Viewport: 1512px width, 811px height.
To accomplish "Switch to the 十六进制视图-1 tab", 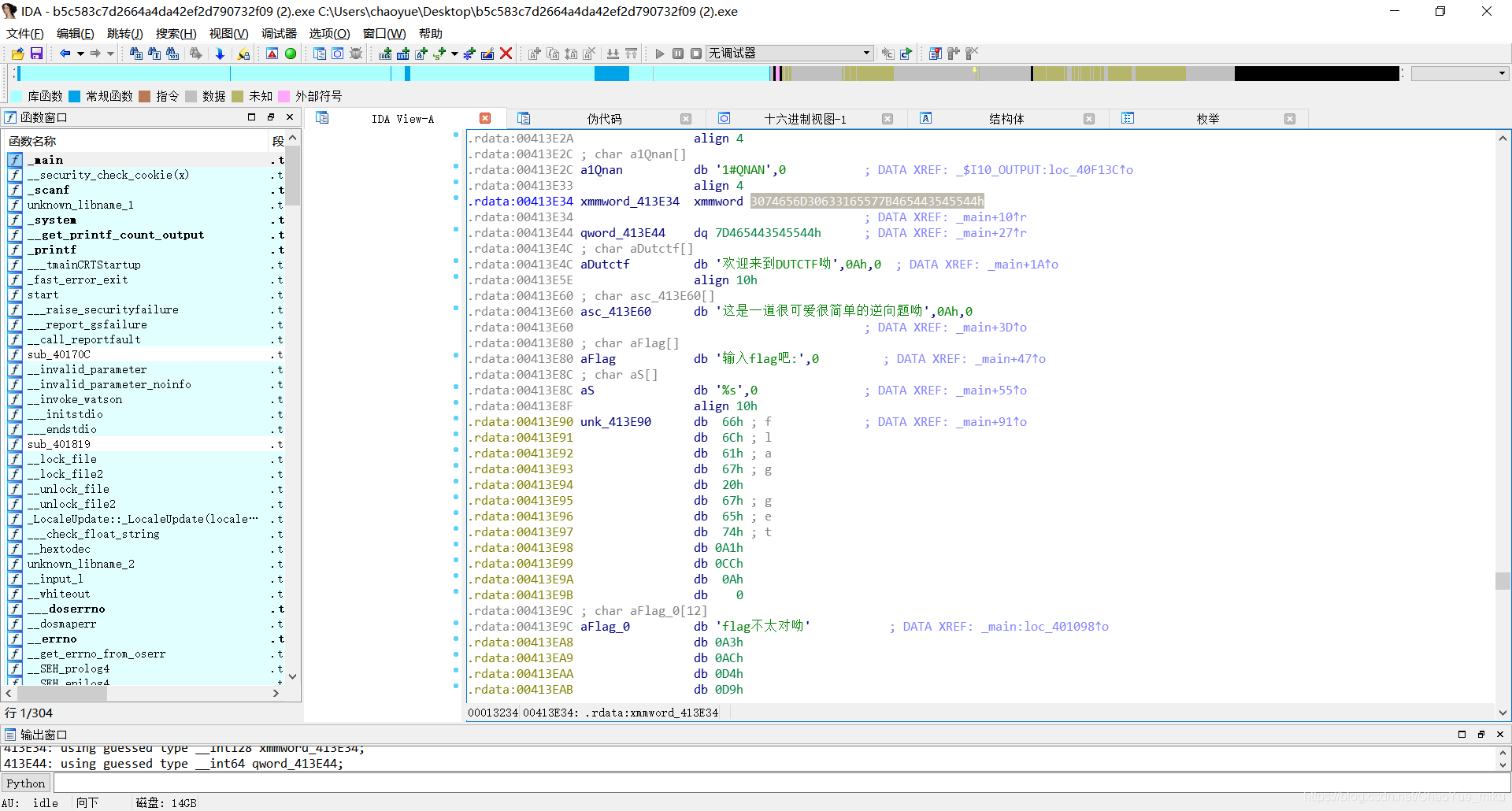I will pyautogui.click(x=805, y=119).
